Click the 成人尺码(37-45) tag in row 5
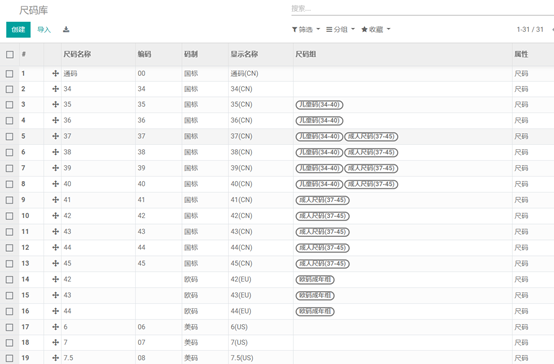This screenshot has width=554, height=364. point(371,136)
